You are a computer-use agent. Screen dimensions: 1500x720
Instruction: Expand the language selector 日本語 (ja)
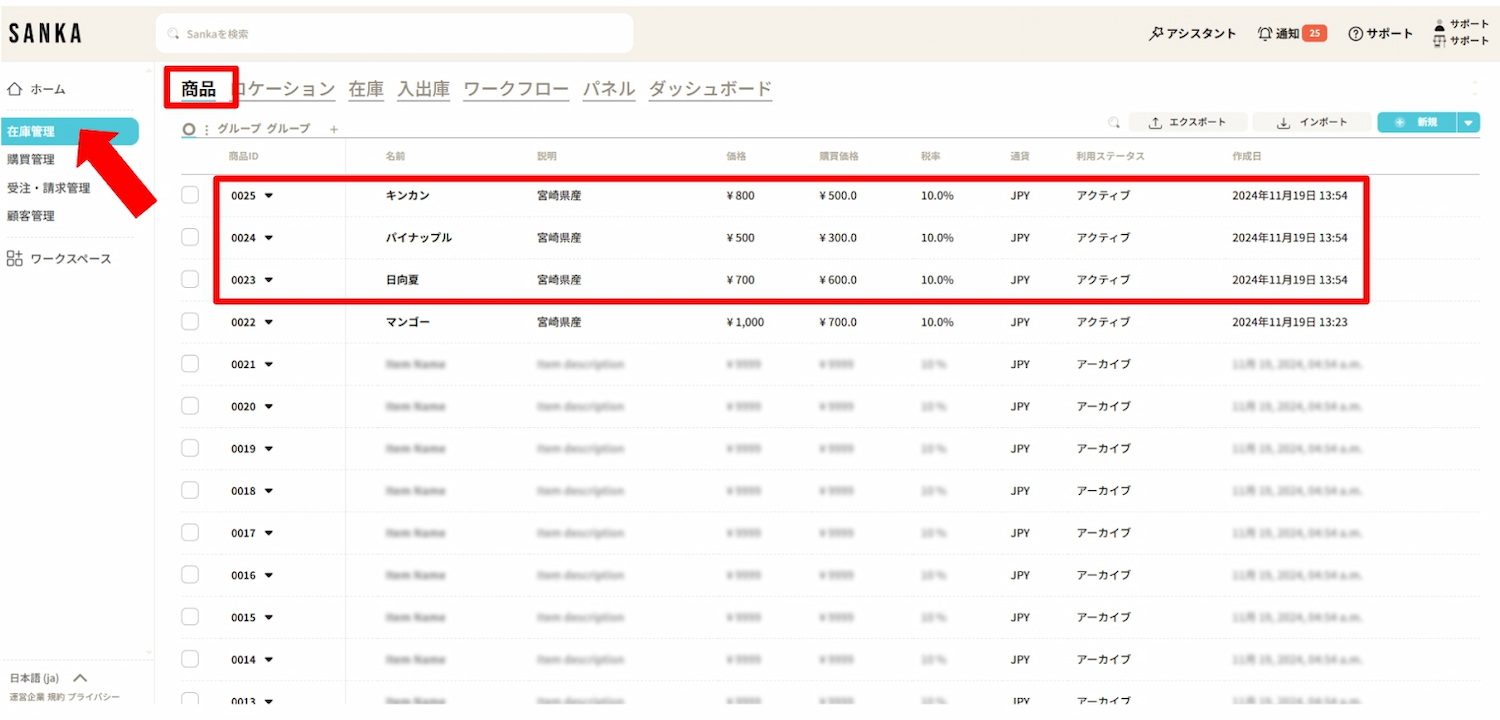tap(81, 678)
